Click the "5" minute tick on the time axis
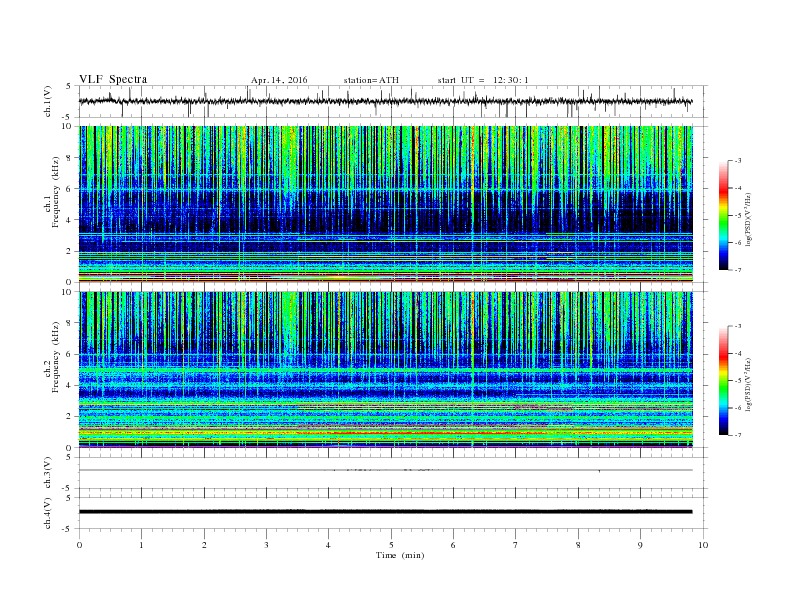 (x=391, y=545)
